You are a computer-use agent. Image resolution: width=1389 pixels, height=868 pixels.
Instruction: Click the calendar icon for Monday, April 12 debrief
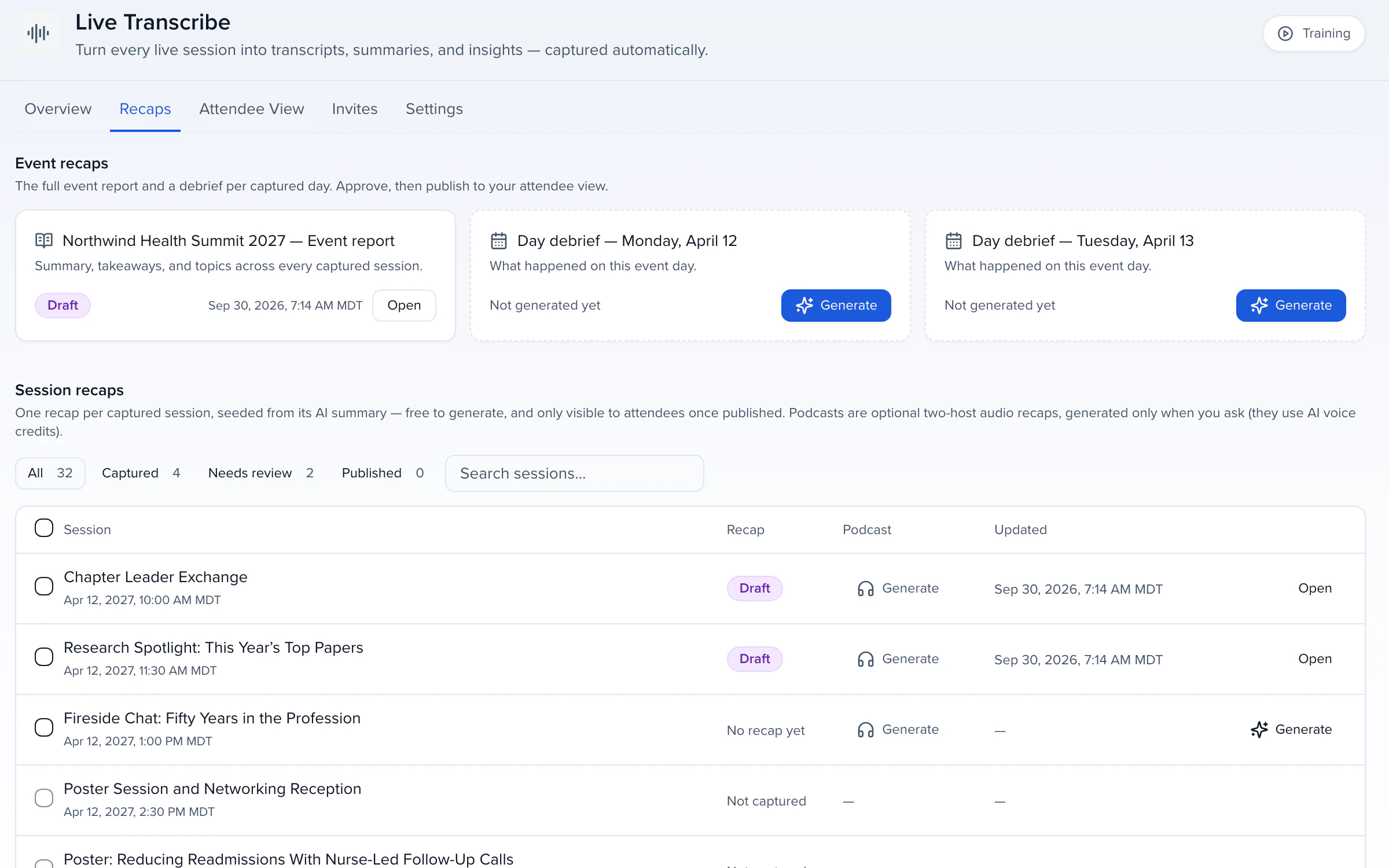pos(499,241)
